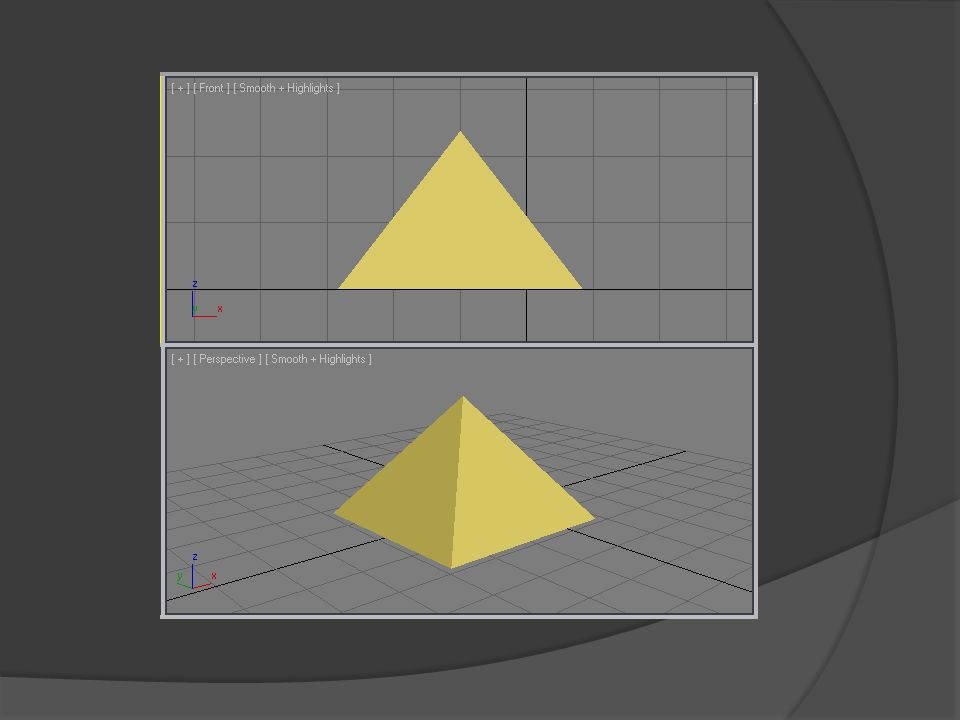The image size is (960, 720).
Task: Open the Perspective viewport [+] general menu
Action: point(180,359)
